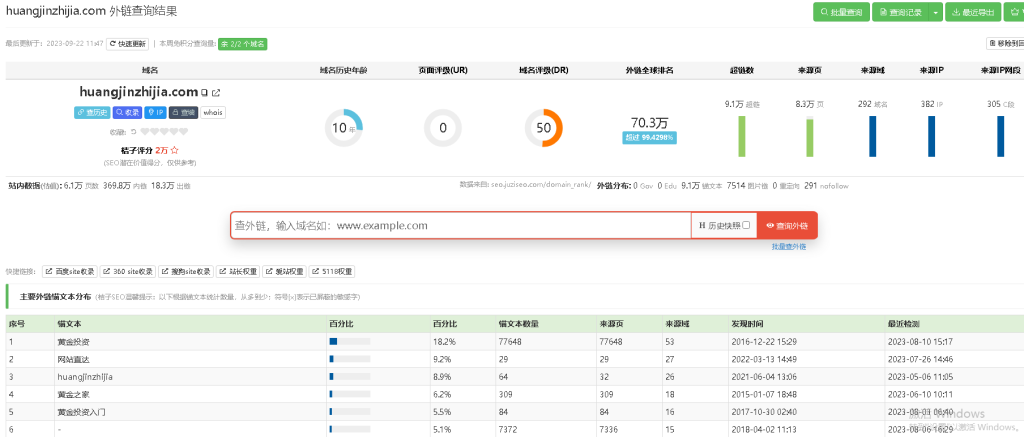Image resolution: width=1024 pixels, height=437 pixels.
Task: Click the 10年 domain age donut chart
Action: (x=344, y=128)
